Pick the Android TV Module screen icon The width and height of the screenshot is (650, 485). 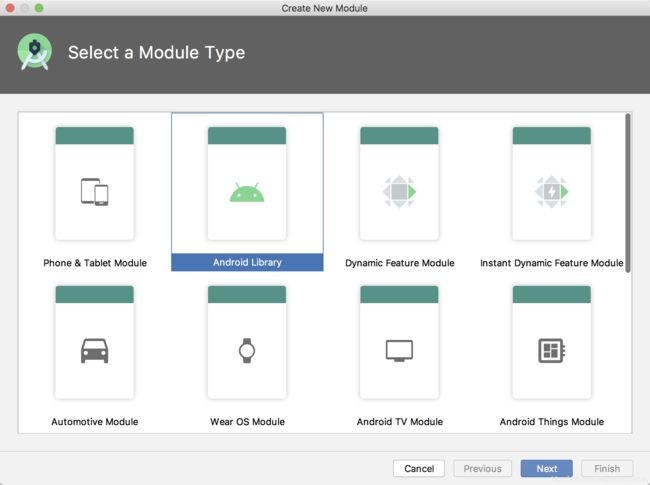(399, 351)
